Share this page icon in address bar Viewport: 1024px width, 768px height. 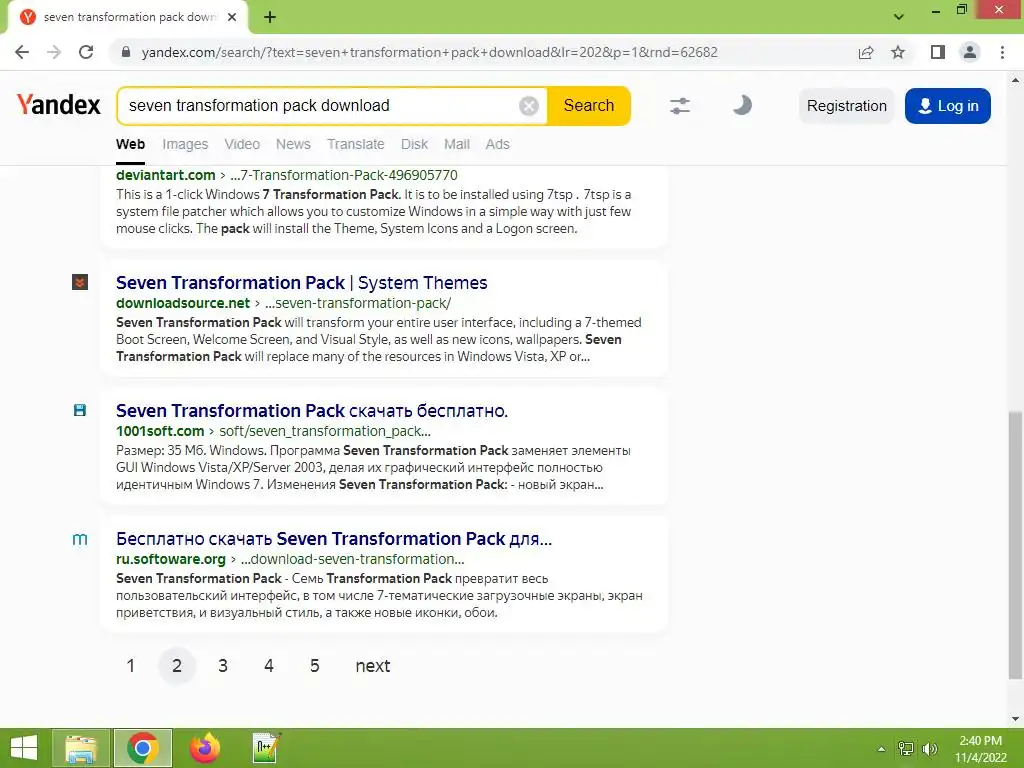tap(866, 52)
